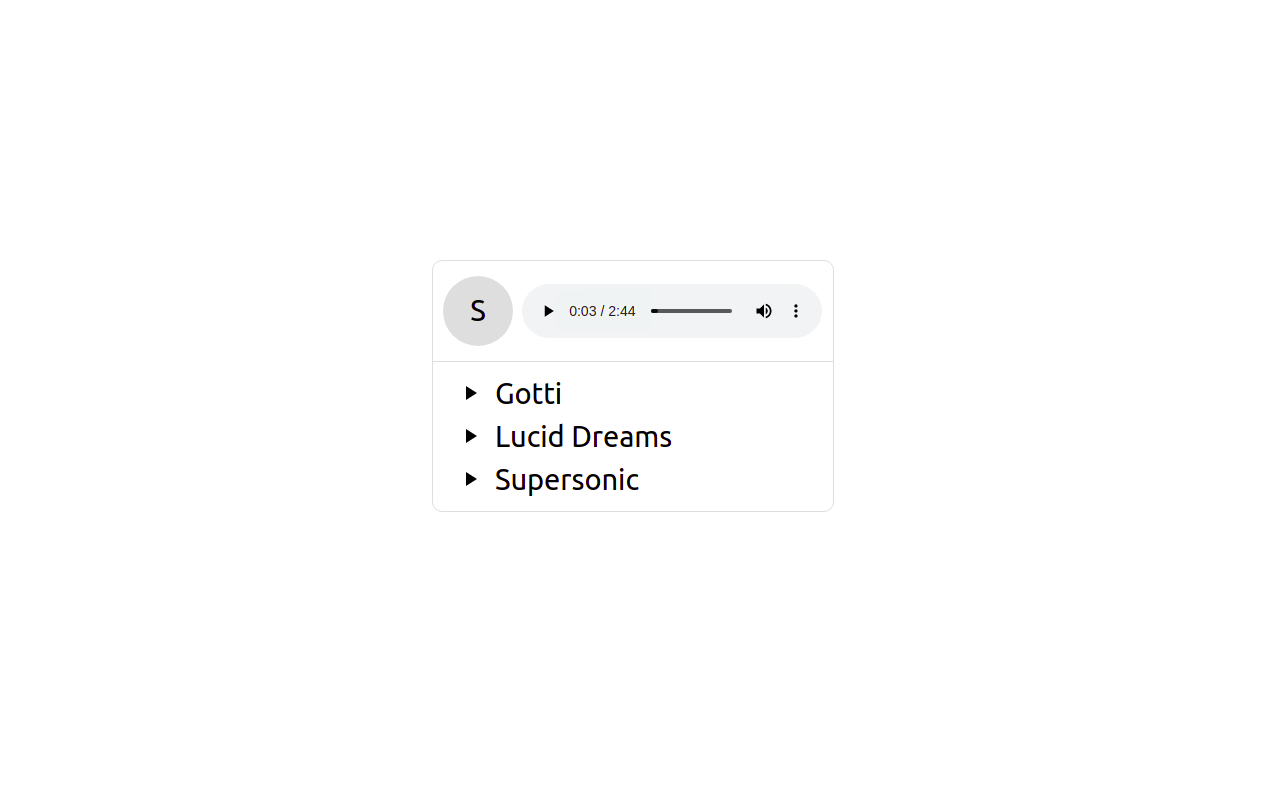Expand Lucid Dreams via its triangle arrow

[471, 436]
